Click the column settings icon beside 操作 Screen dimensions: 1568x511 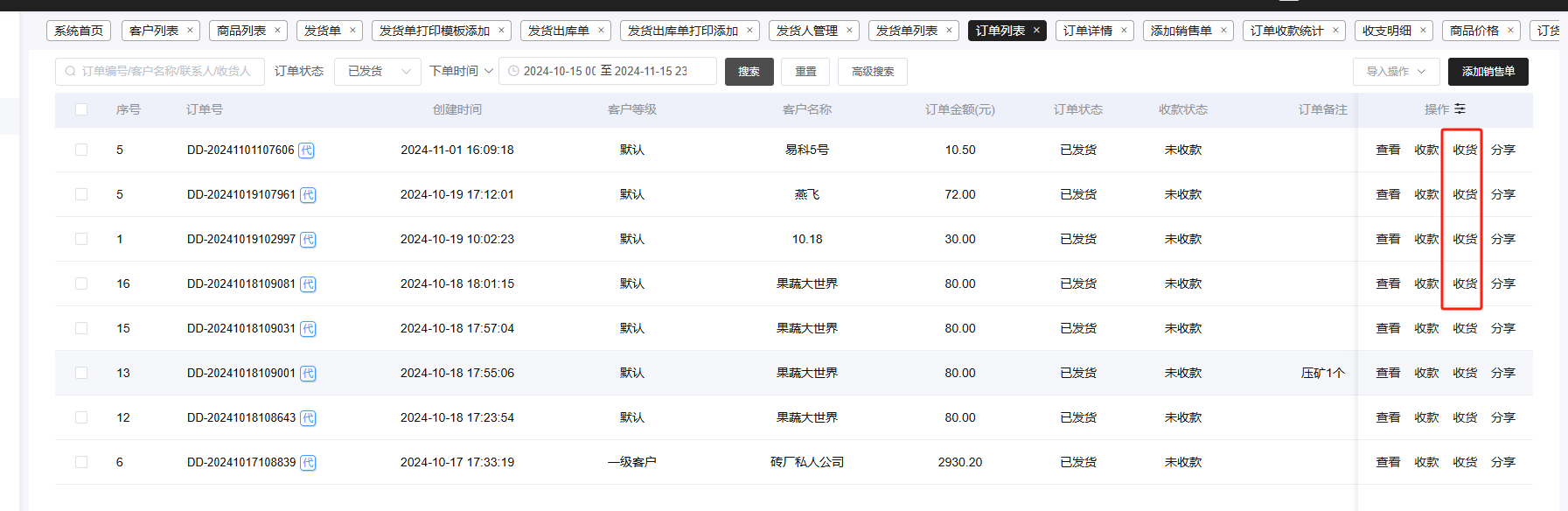coord(1460,109)
